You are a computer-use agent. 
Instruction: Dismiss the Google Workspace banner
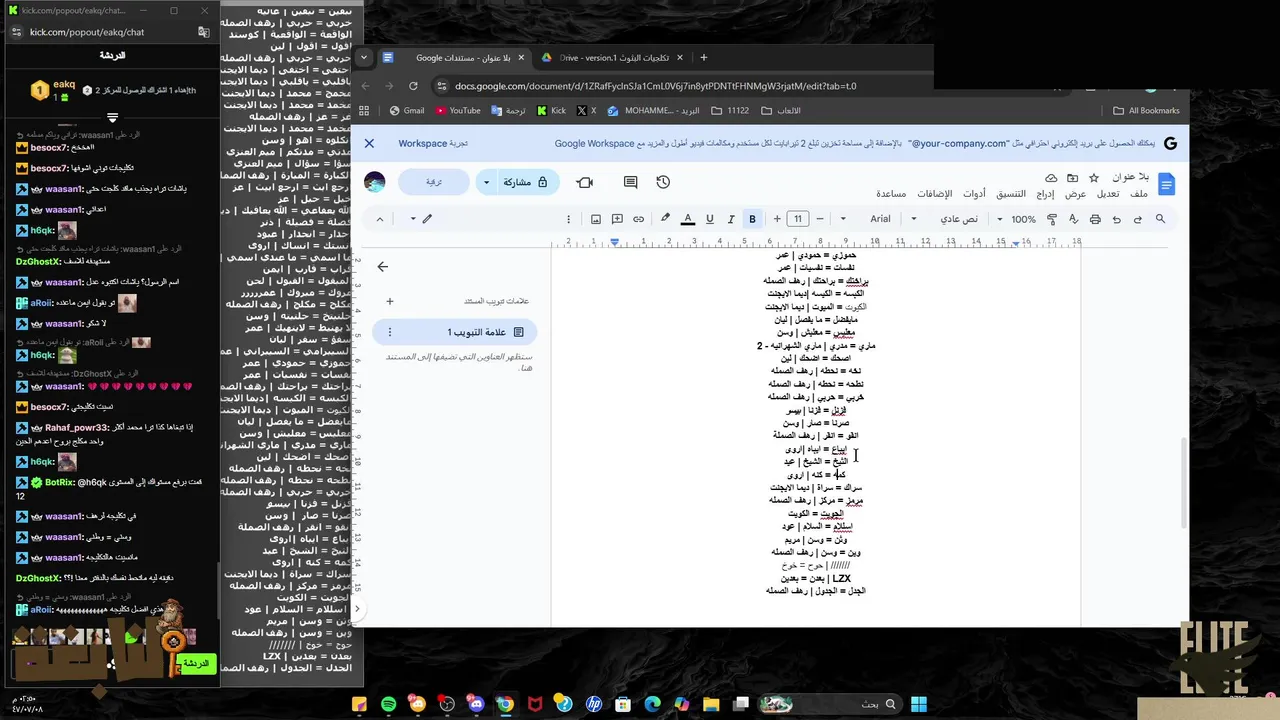[x=369, y=143]
